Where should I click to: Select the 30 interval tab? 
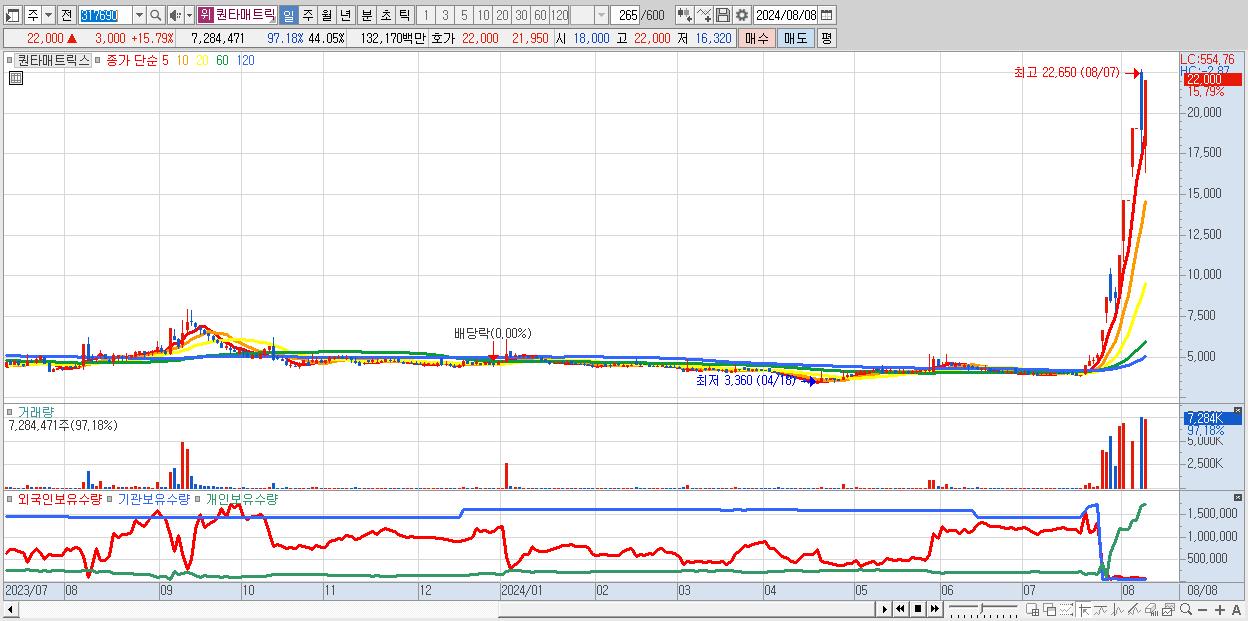pyautogui.click(x=521, y=15)
